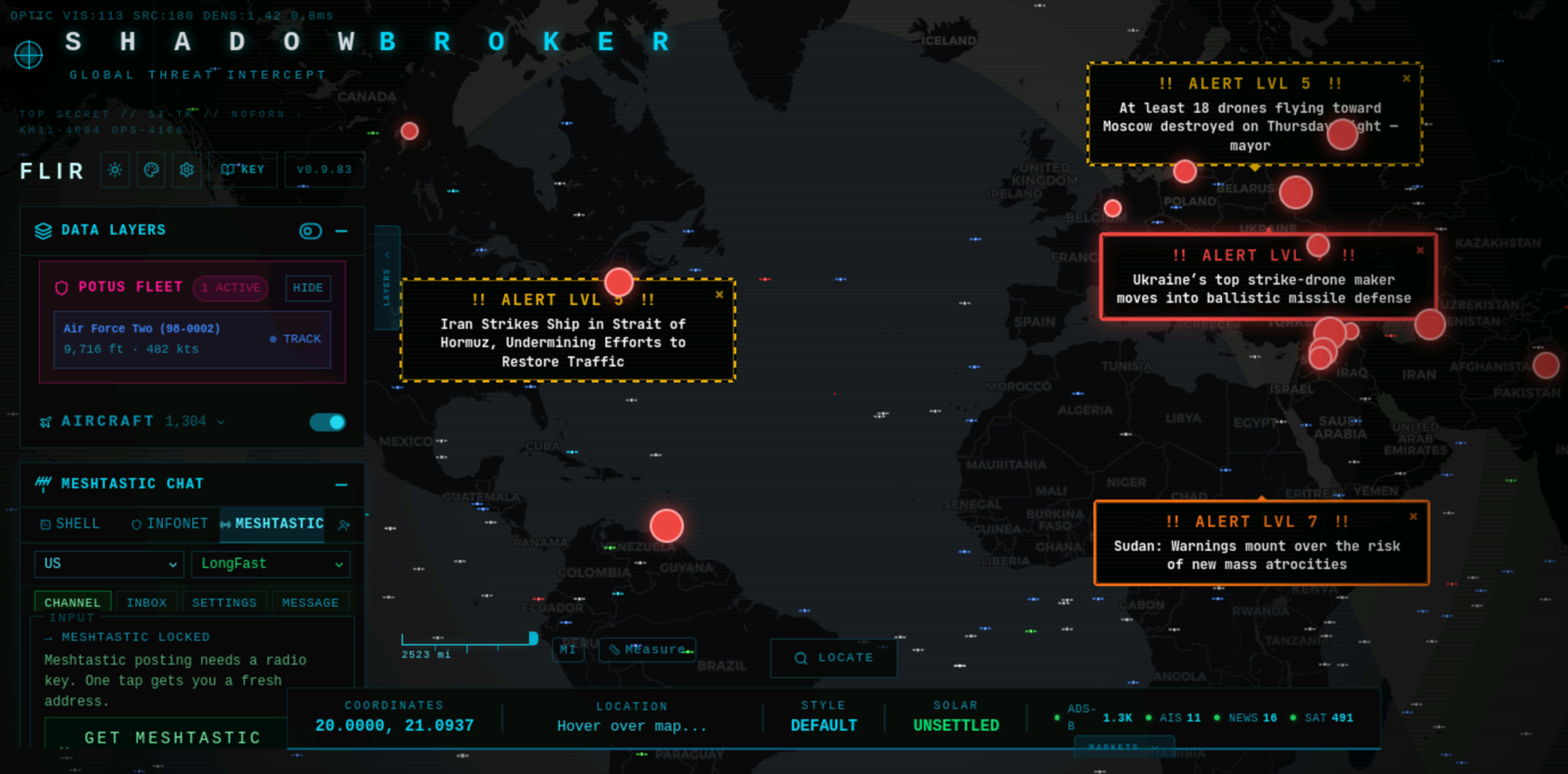Switch to the SHELL tab
The image size is (1568, 774).
click(x=71, y=524)
